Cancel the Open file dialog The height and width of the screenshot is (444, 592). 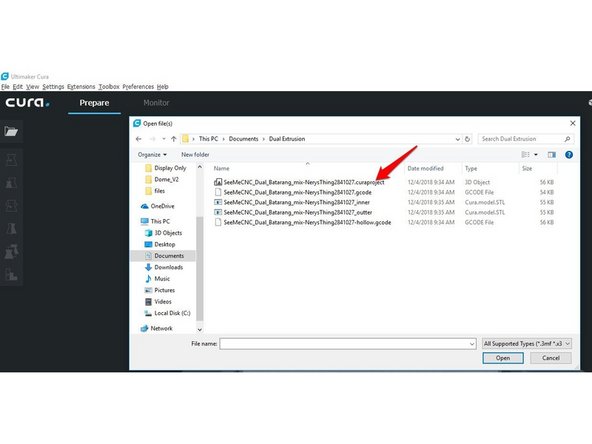pyautogui.click(x=550, y=358)
